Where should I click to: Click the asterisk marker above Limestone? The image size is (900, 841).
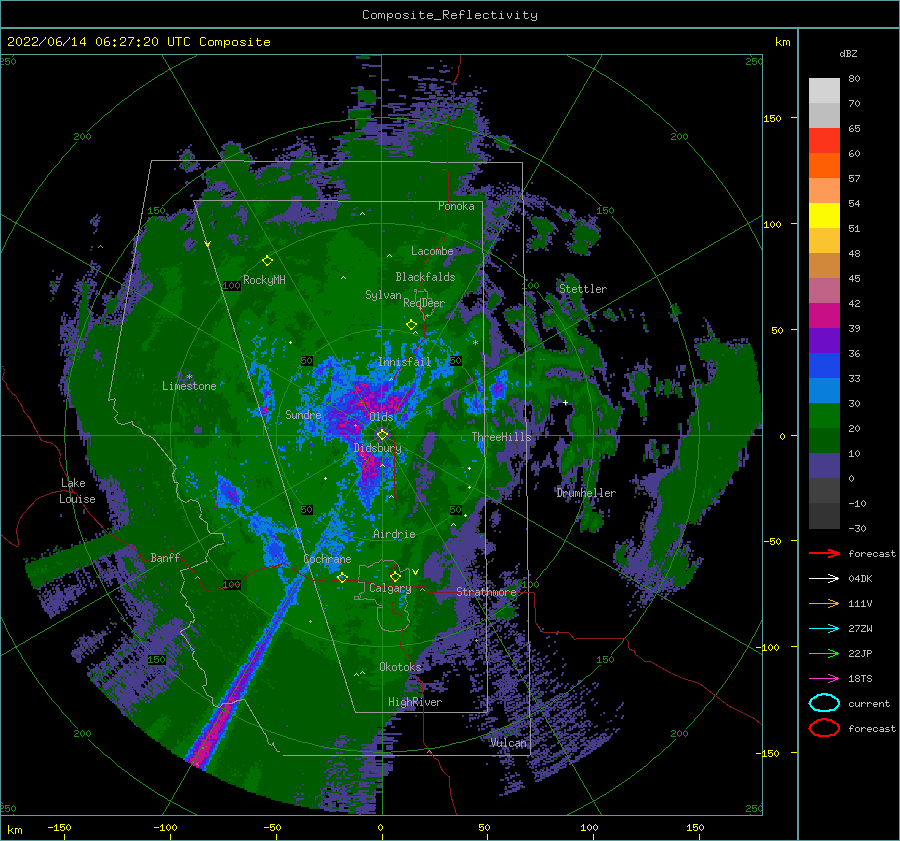pyautogui.click(x=189, y=377)
